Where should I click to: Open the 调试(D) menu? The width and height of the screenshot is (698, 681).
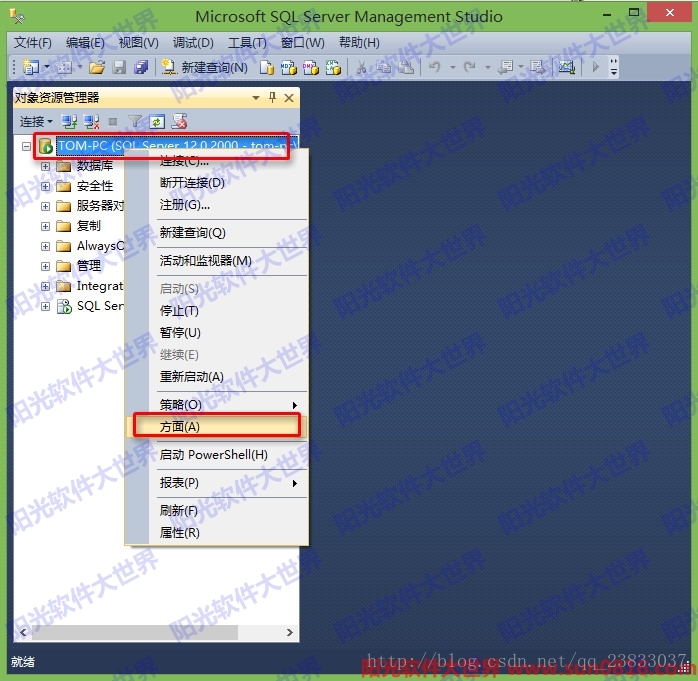coord(193,43)
